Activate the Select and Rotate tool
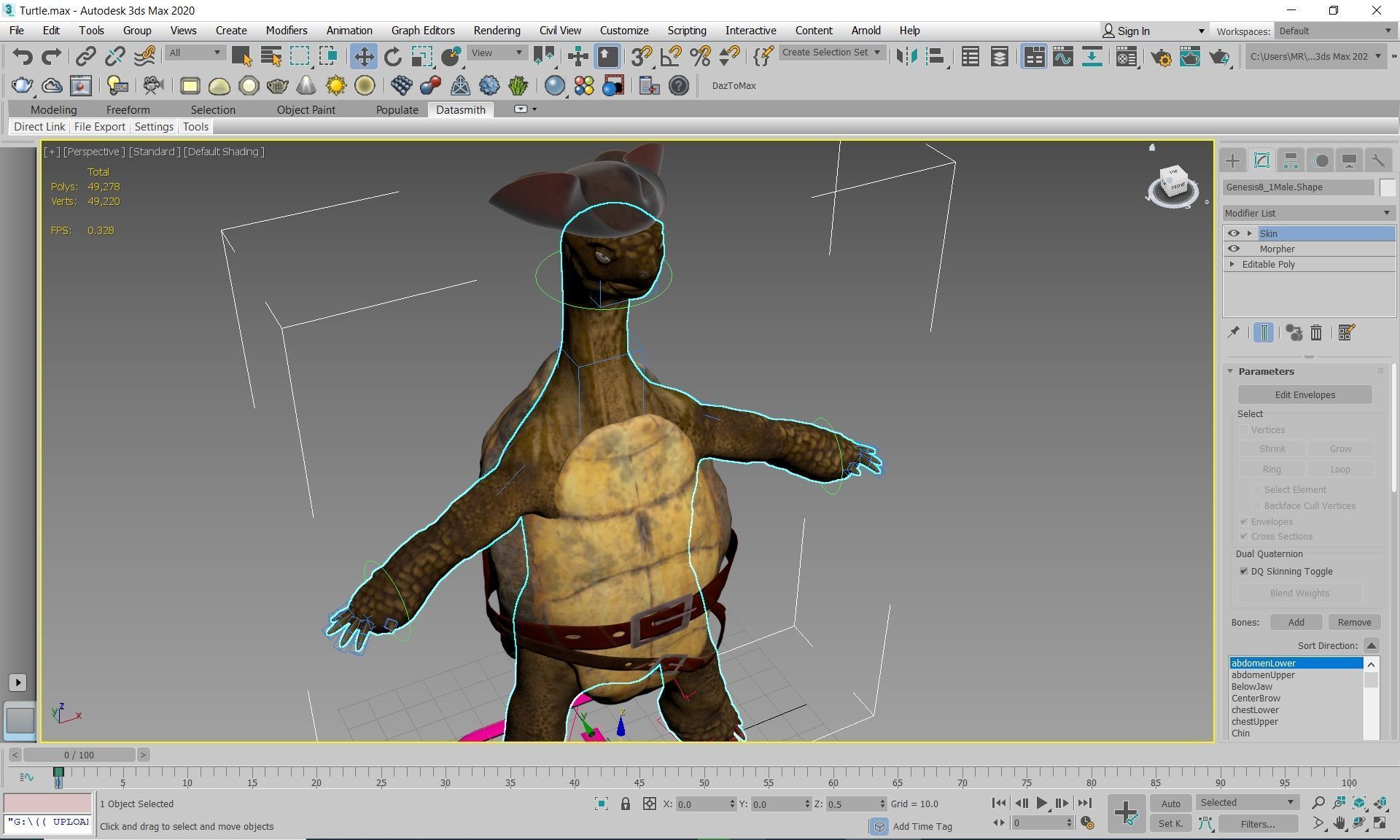Viewport: 1400px width, 840px height. [x=392, y=56]
